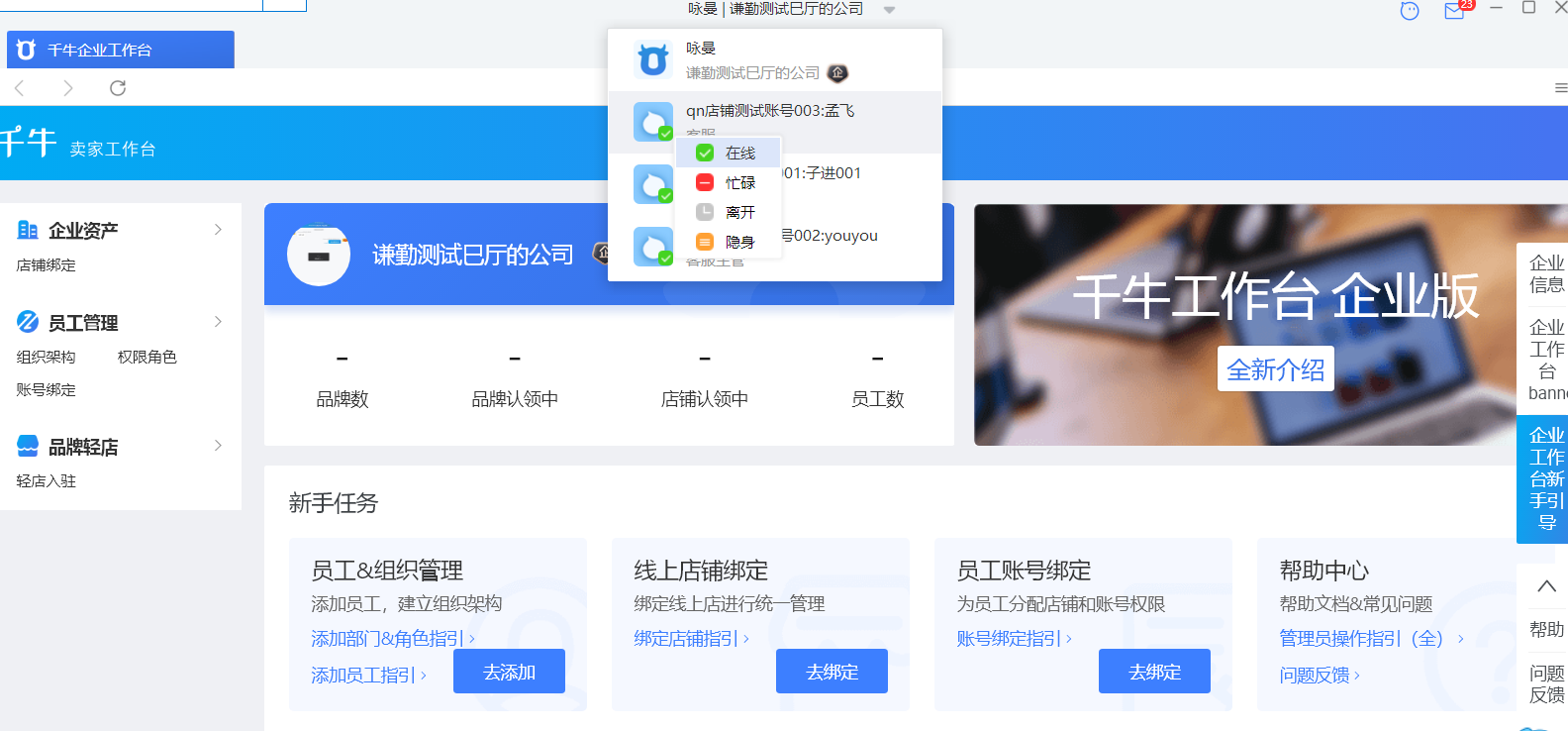Click the 企业资产 building icon
Screen dimensions: 1568x731
point(28,230)
